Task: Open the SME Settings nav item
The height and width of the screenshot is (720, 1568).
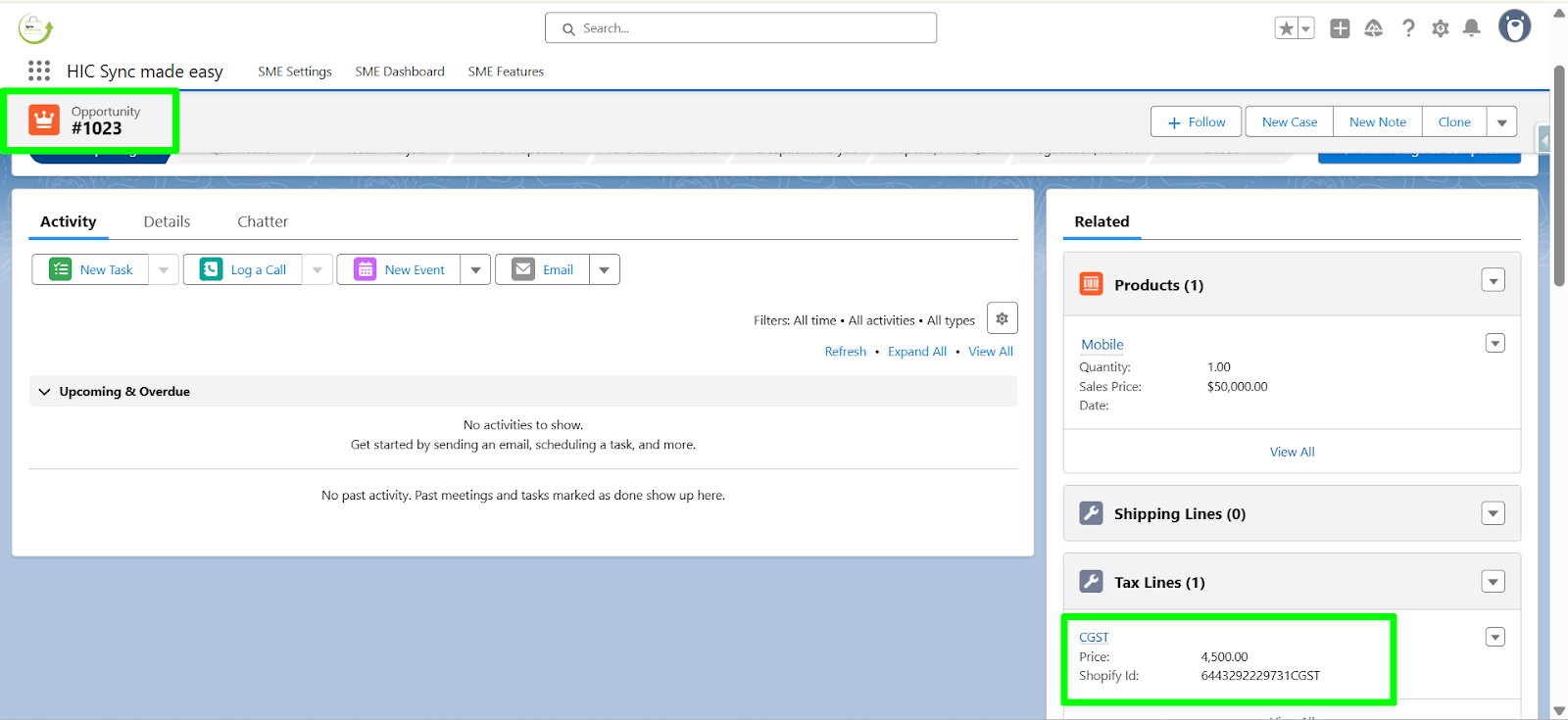Action: click(x=295, y=72)
